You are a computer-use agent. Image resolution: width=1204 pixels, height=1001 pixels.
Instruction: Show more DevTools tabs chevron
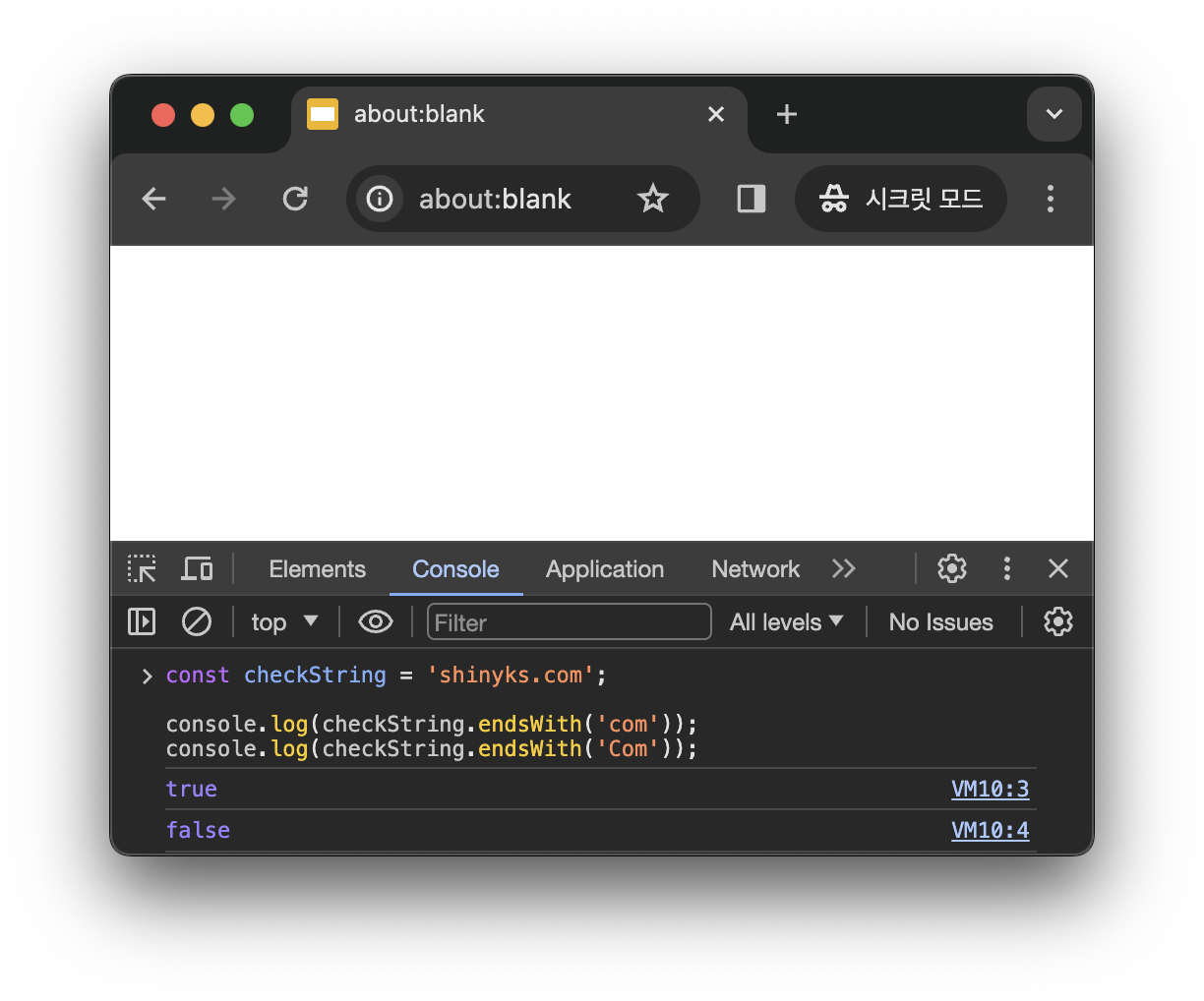click(843, 568)
